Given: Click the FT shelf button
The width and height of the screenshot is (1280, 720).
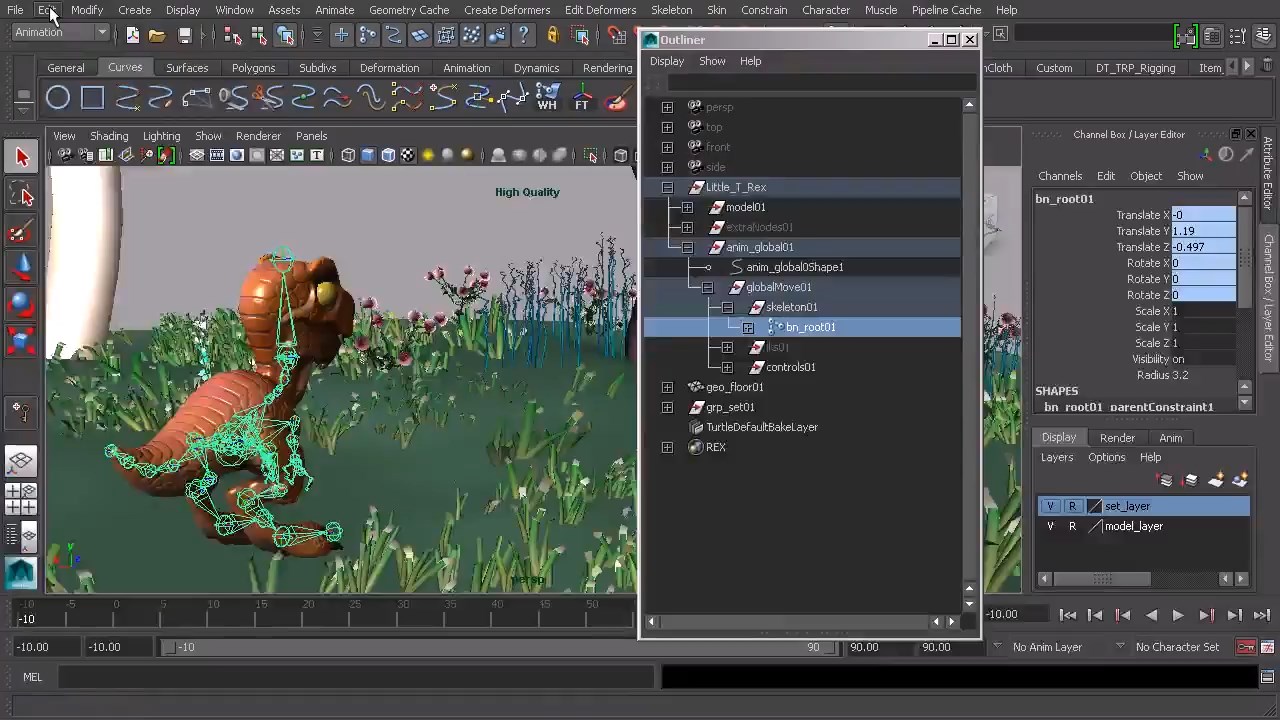Looking at the screenshot, I should tap(582, 98).
